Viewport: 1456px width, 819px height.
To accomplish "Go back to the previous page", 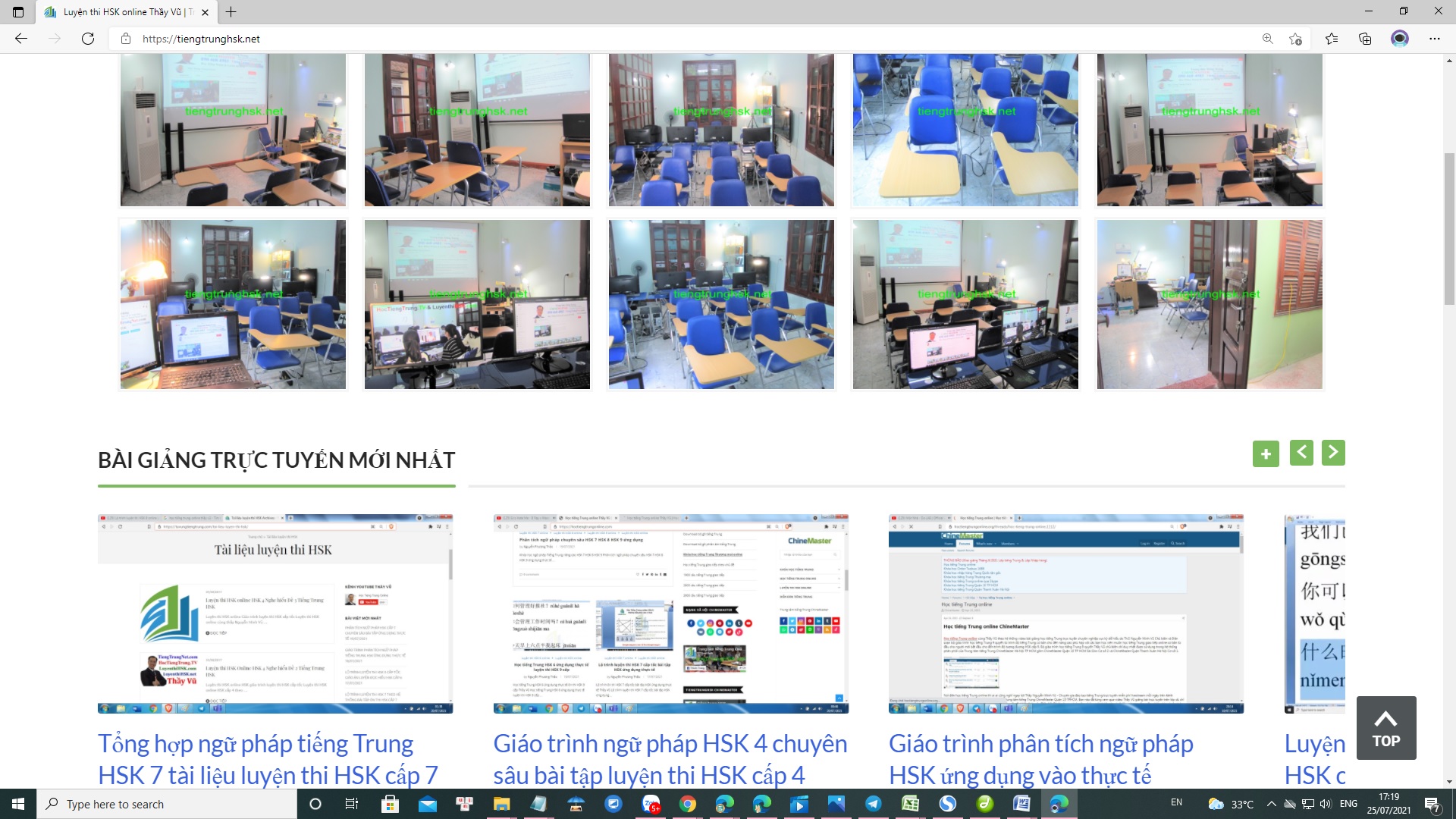I will (x=21, y=39).
